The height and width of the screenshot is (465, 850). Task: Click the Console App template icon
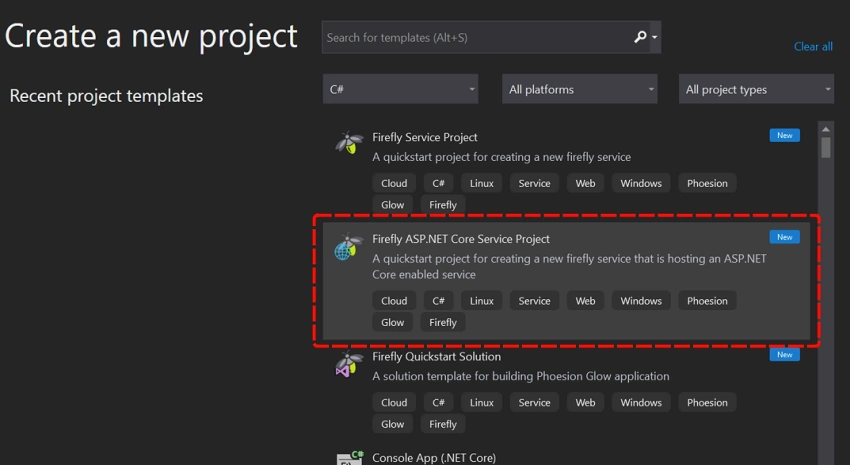(x=350, y=458)
